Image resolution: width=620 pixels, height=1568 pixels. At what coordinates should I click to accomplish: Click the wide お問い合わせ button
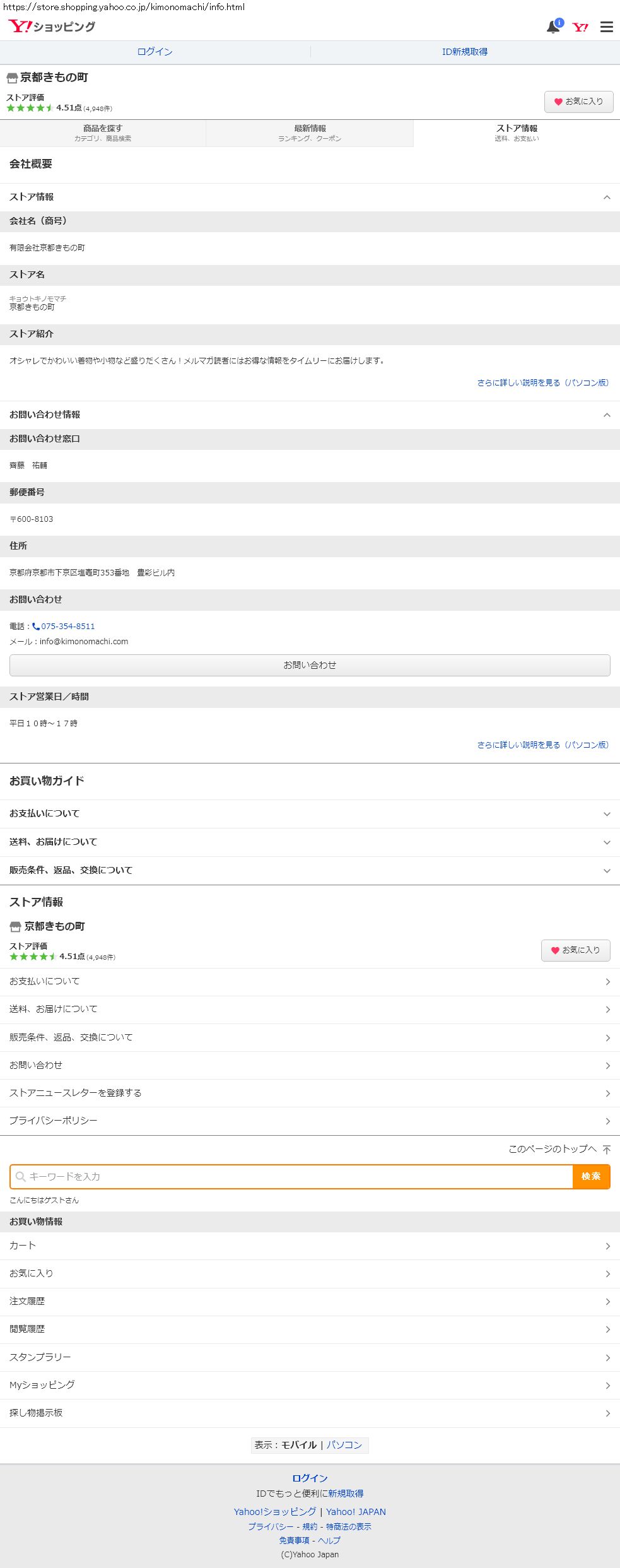(x=310, y=665)
